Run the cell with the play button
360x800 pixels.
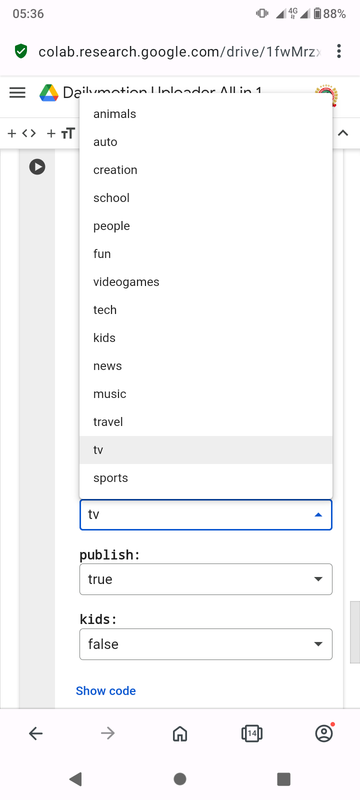37,167
